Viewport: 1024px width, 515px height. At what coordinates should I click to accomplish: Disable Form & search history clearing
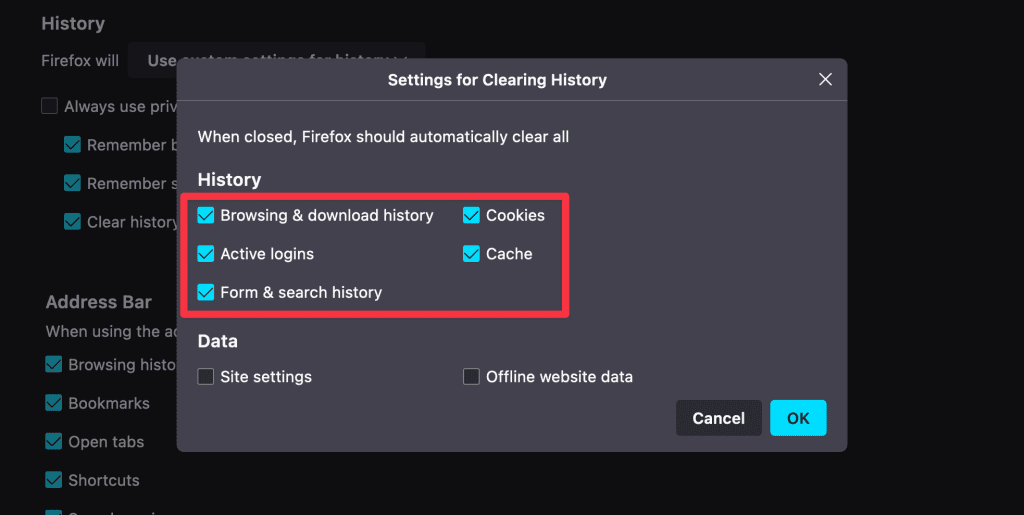click(x=206, y=293)
